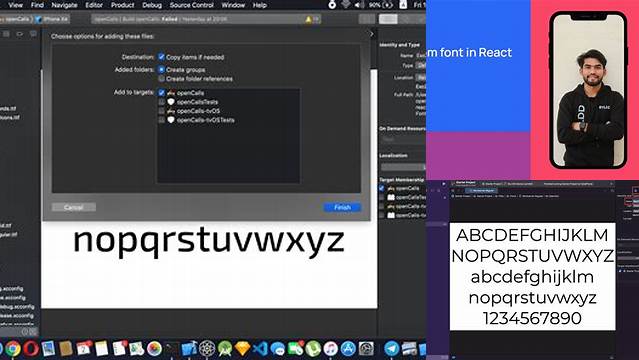
Task: Toggle Copy items if needed checkbox
Action: pos(161,57)
